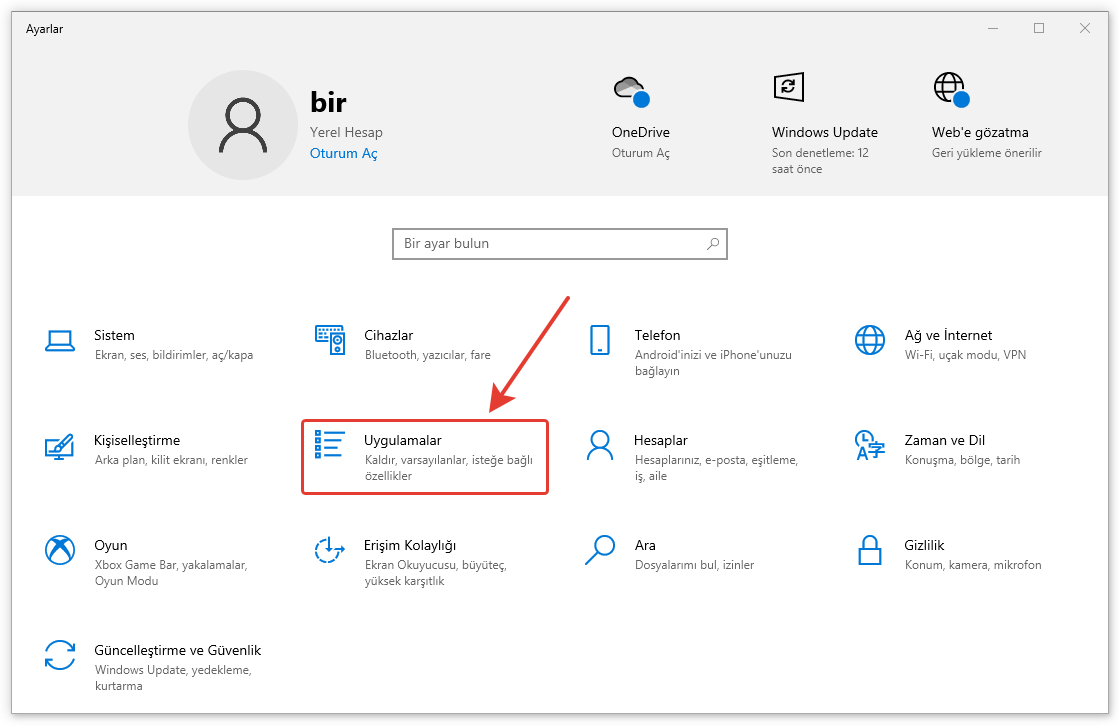Screen dimensions: 1118x726
Task: Click the Oturum Aç link under account name
Action: [x=343, y=154]
